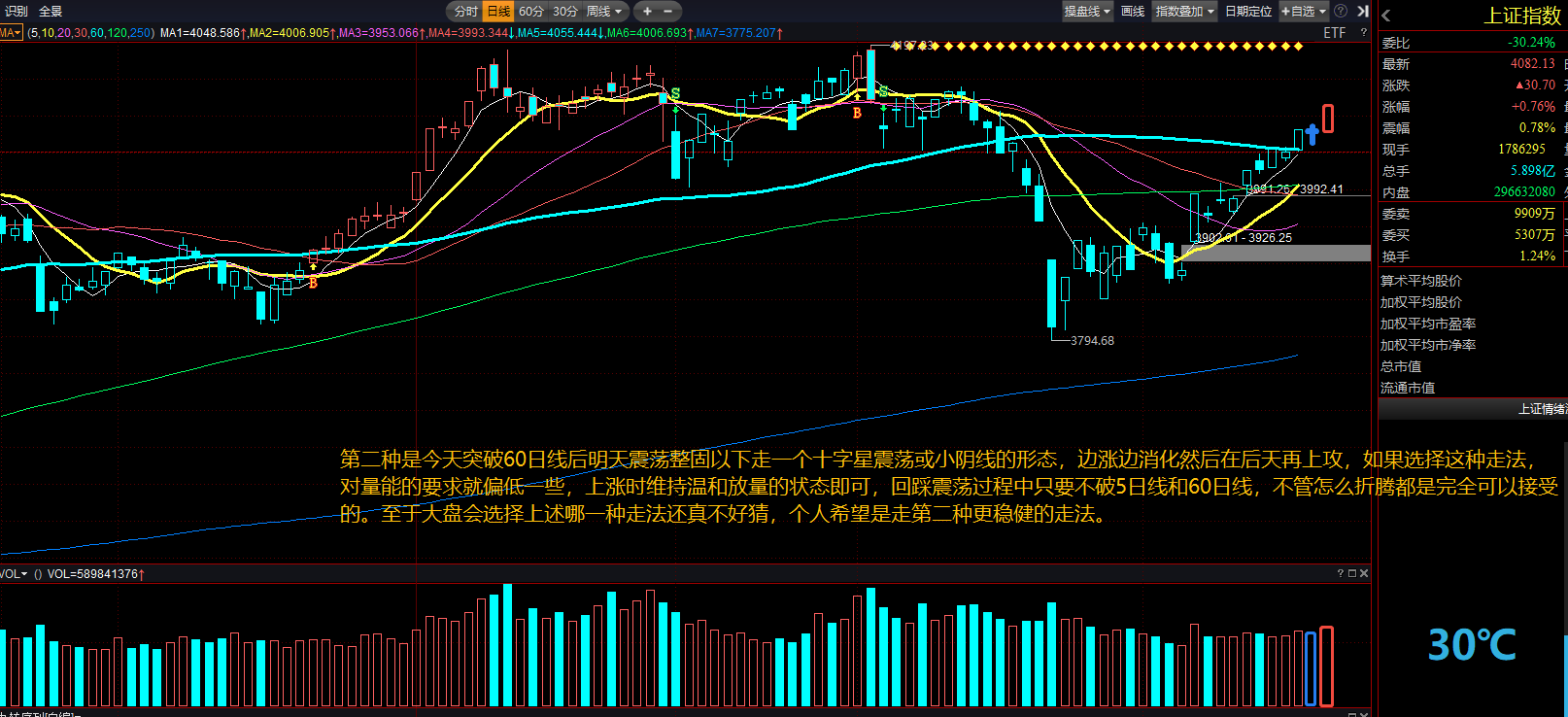Open the MA indicator selector dropdown
Viewport: 1568px width, 717px height.
pyautogui.click(x=11, y=33)
